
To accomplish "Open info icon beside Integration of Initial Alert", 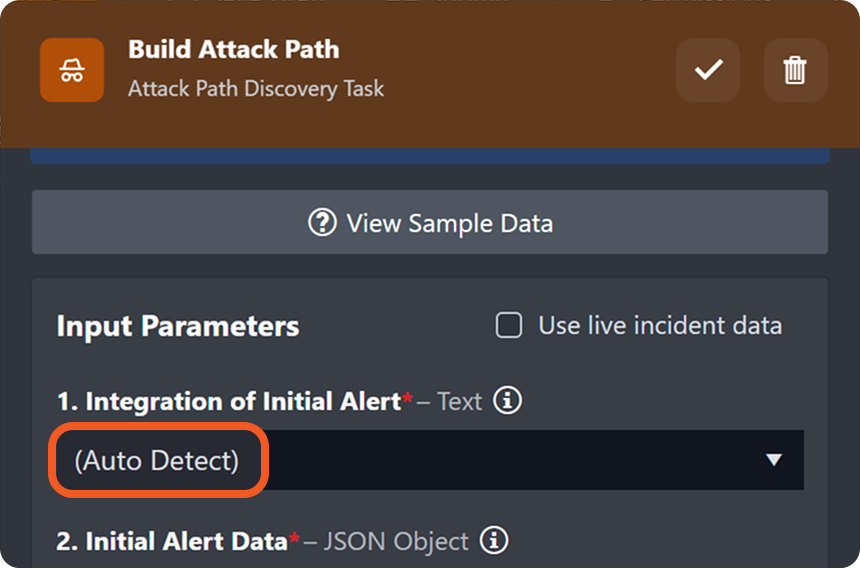I will (x=508, y=401).
